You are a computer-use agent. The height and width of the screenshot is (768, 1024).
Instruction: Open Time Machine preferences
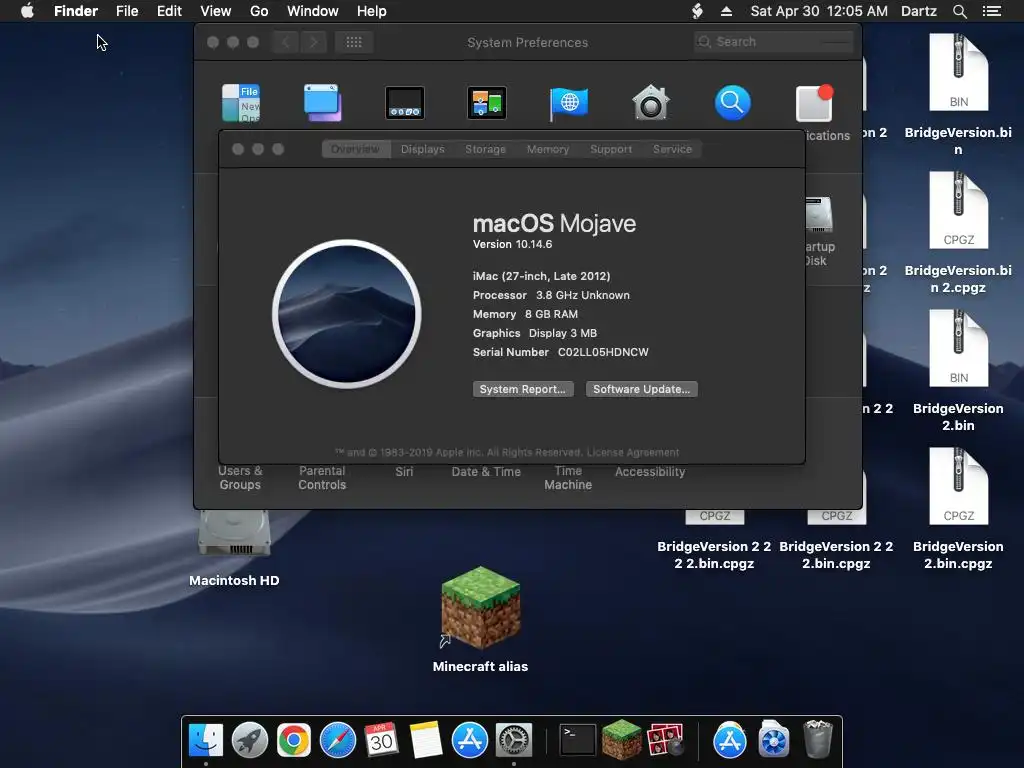point(568,478)
